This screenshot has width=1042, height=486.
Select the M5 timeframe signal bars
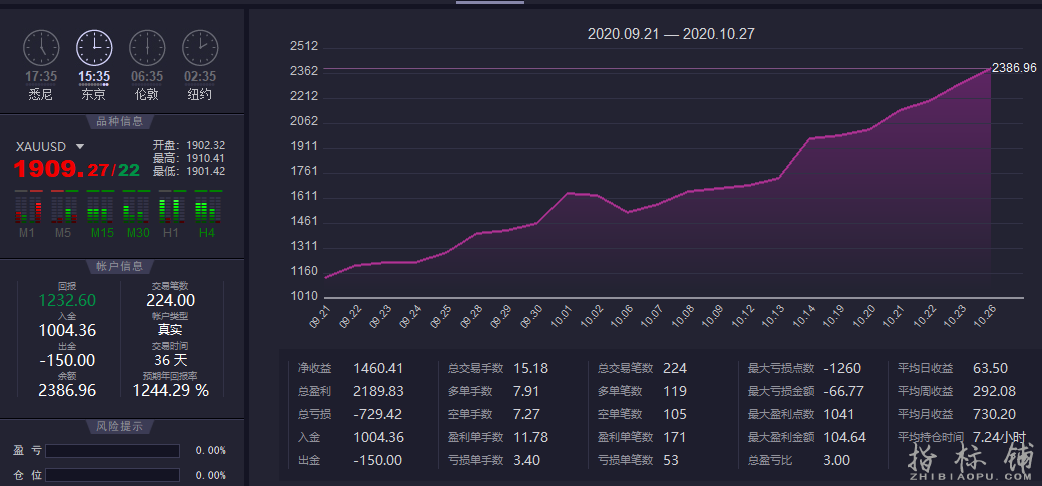coord(63,208)
